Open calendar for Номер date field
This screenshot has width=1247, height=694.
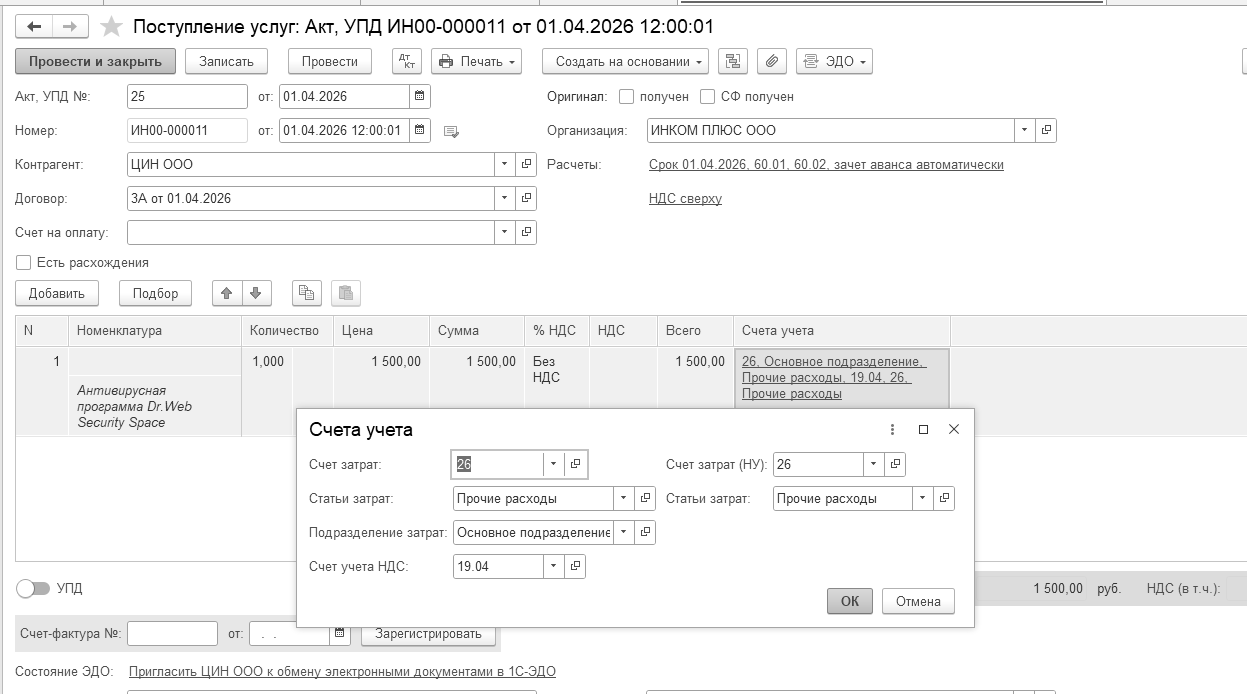point(420,130)
